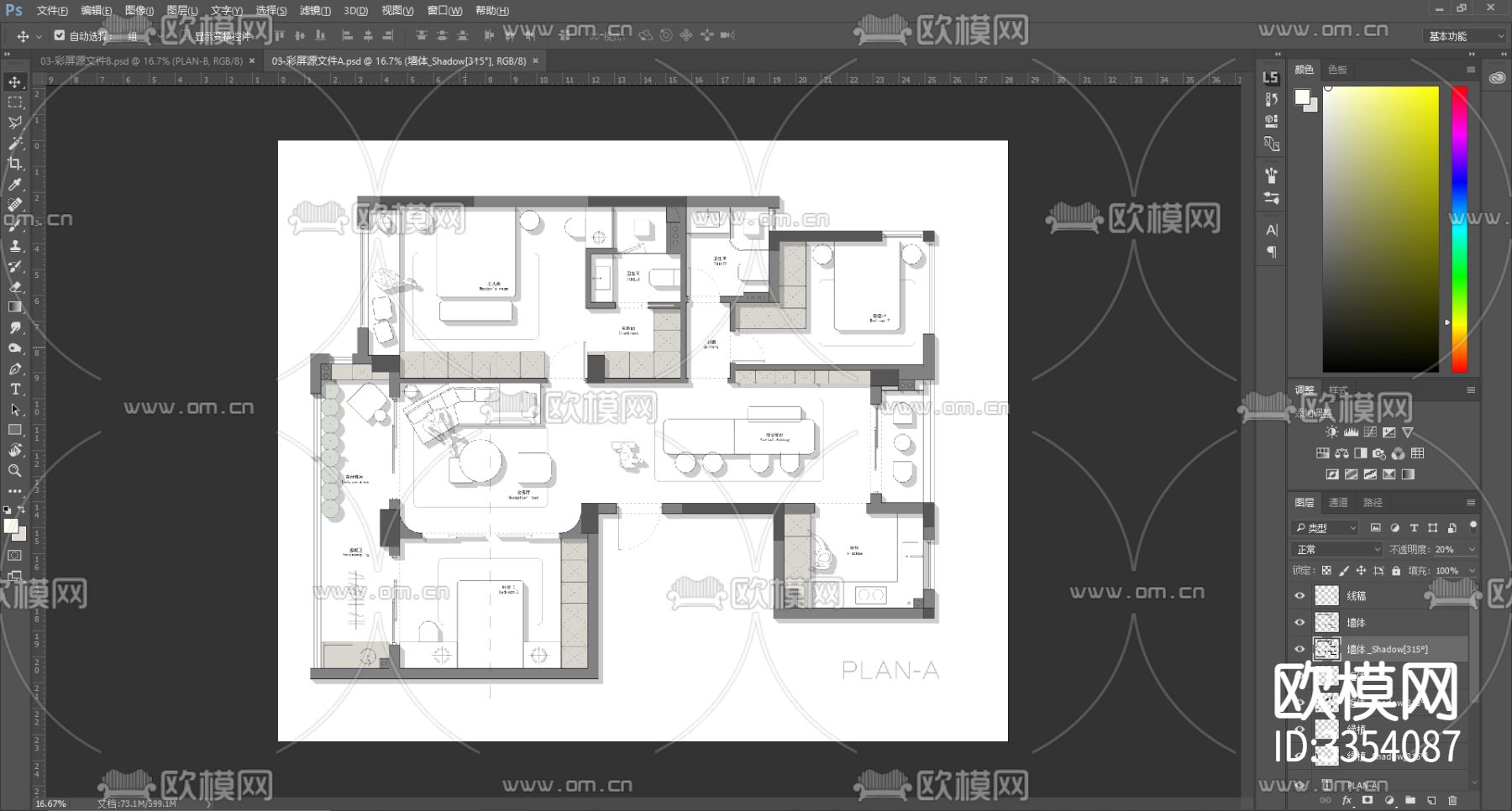
Task: Select the Hand tool
Action: click(15, 450)
